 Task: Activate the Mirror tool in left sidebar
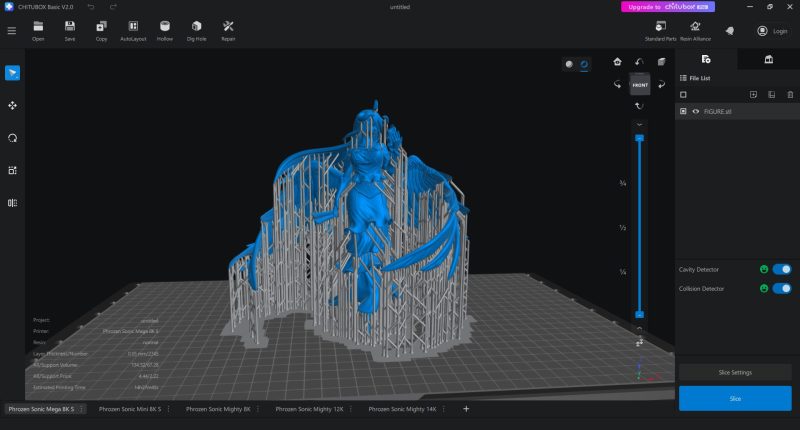click(x=13, y=203)
